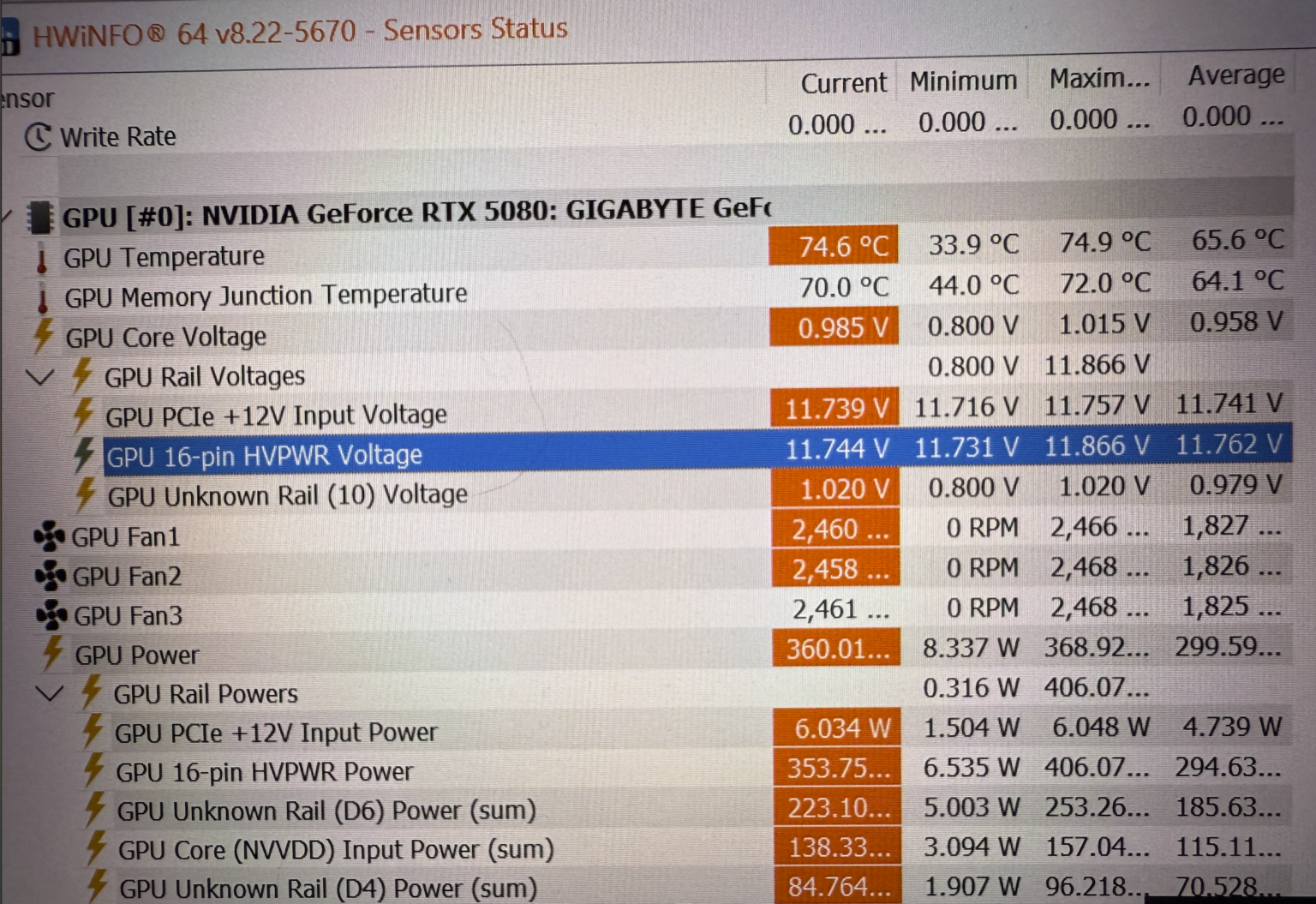Click minimum GPU temperature value 33.9 °C
Image resolution: width=1316 pixels, height=904 pixels.
pyautogui.click(x=973, y=244)
